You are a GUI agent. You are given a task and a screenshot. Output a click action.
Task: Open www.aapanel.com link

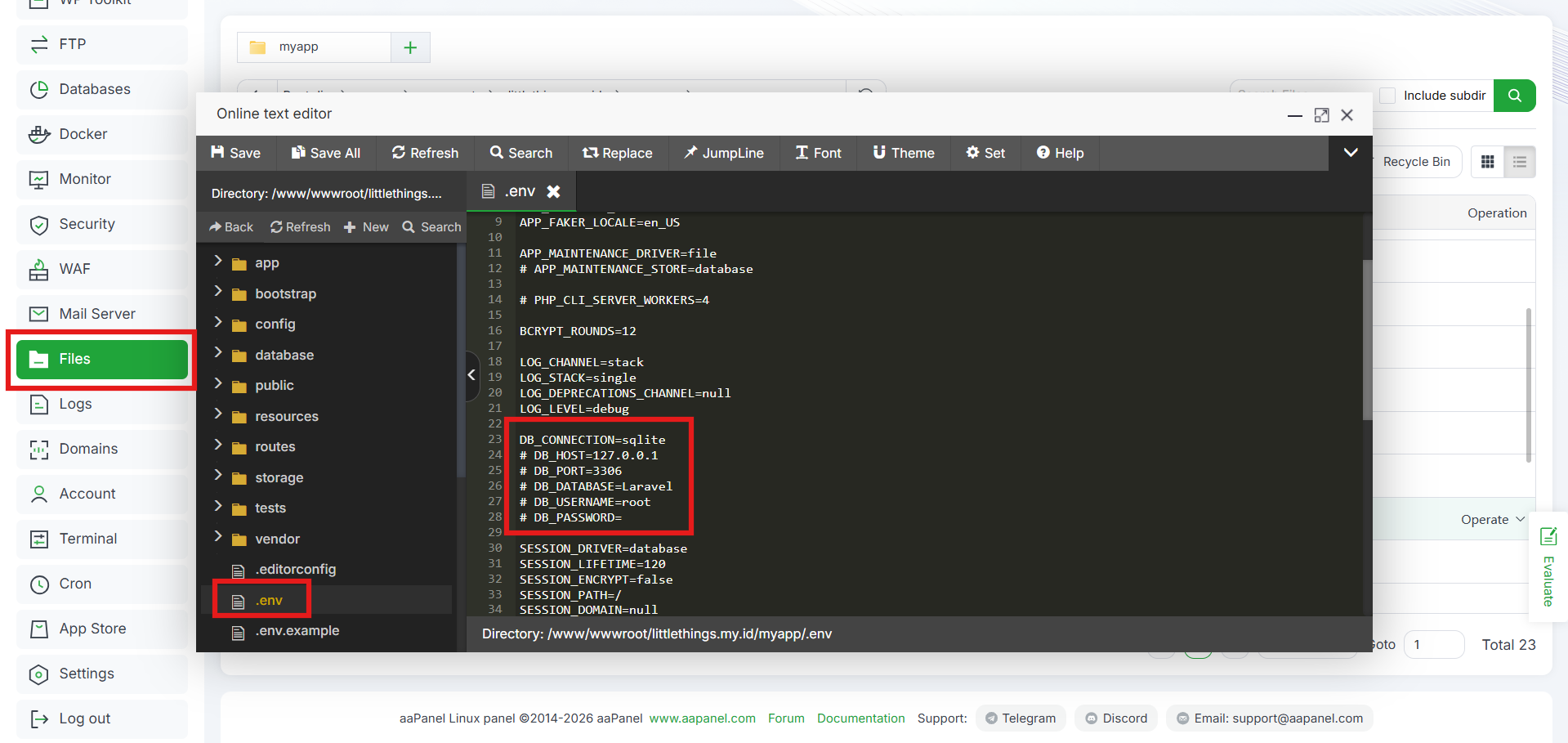(x=702, y=718)
